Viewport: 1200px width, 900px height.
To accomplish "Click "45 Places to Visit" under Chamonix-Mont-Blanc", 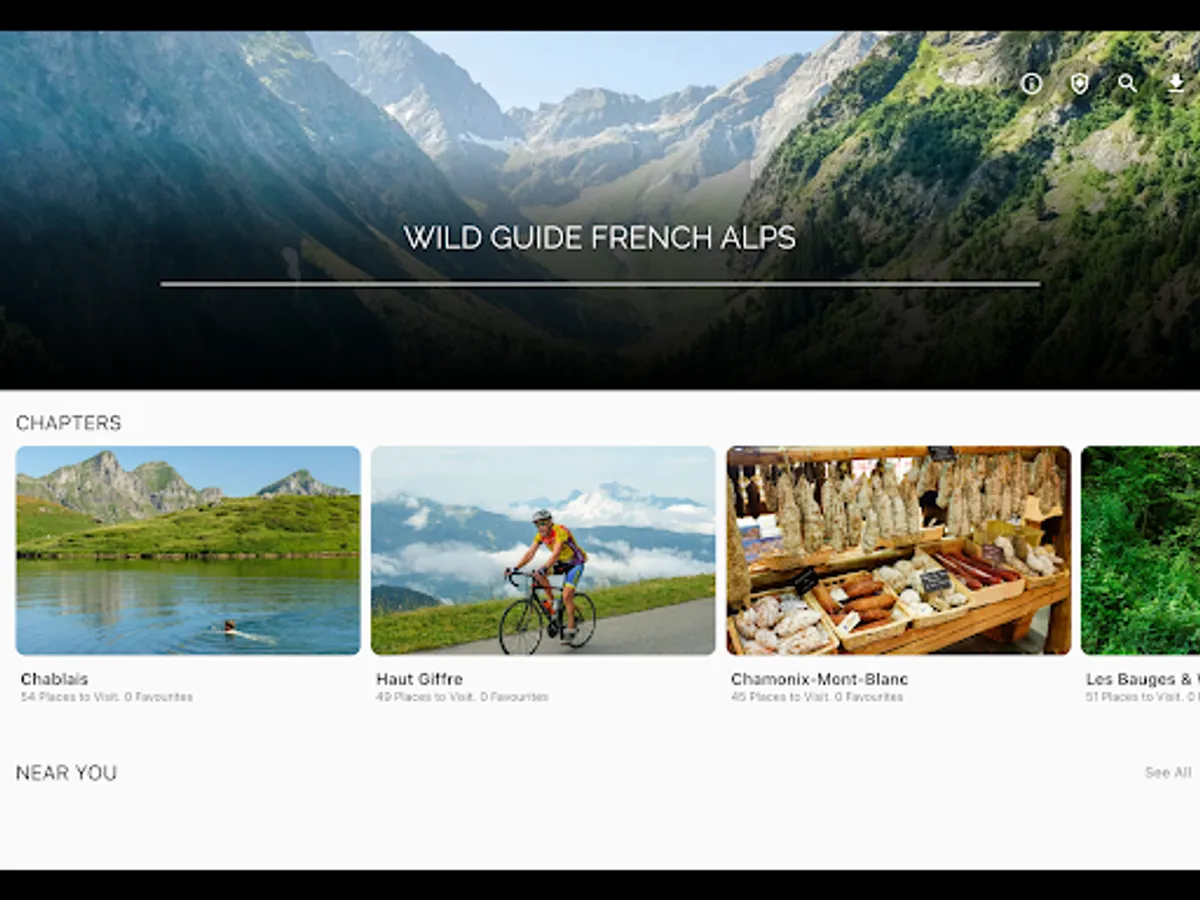I will click(779, 697).
